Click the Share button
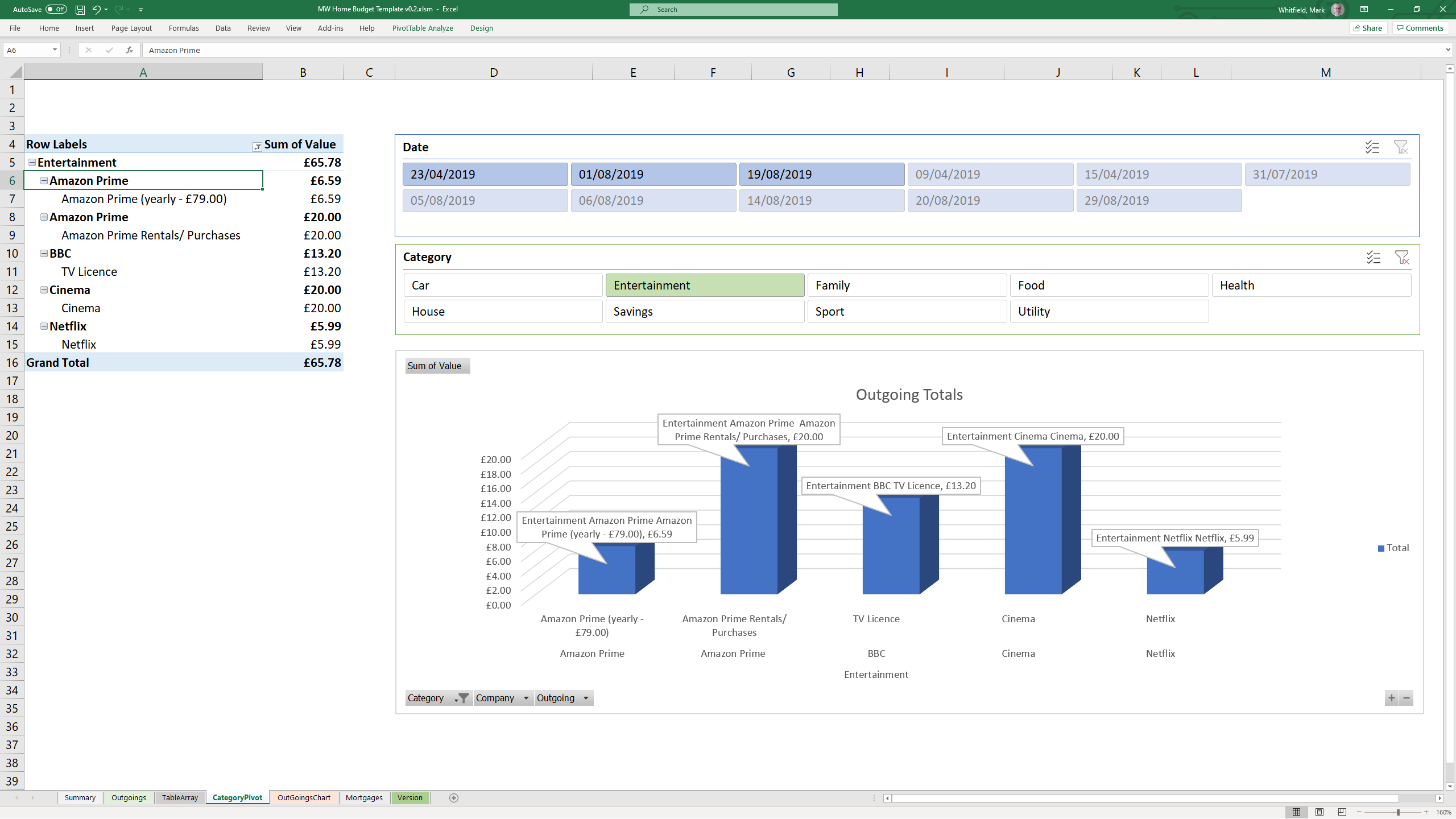 [x=1368, y=28]
